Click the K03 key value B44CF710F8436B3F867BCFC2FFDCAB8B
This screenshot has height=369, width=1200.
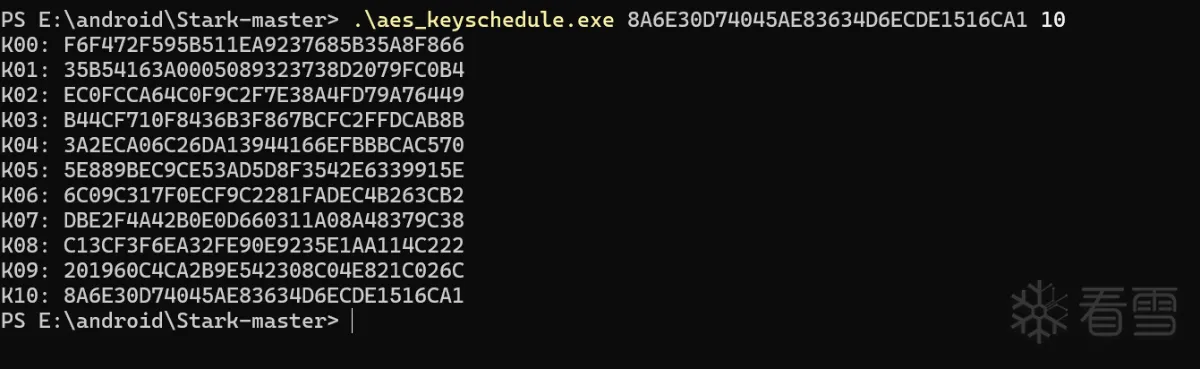point(264,120)
